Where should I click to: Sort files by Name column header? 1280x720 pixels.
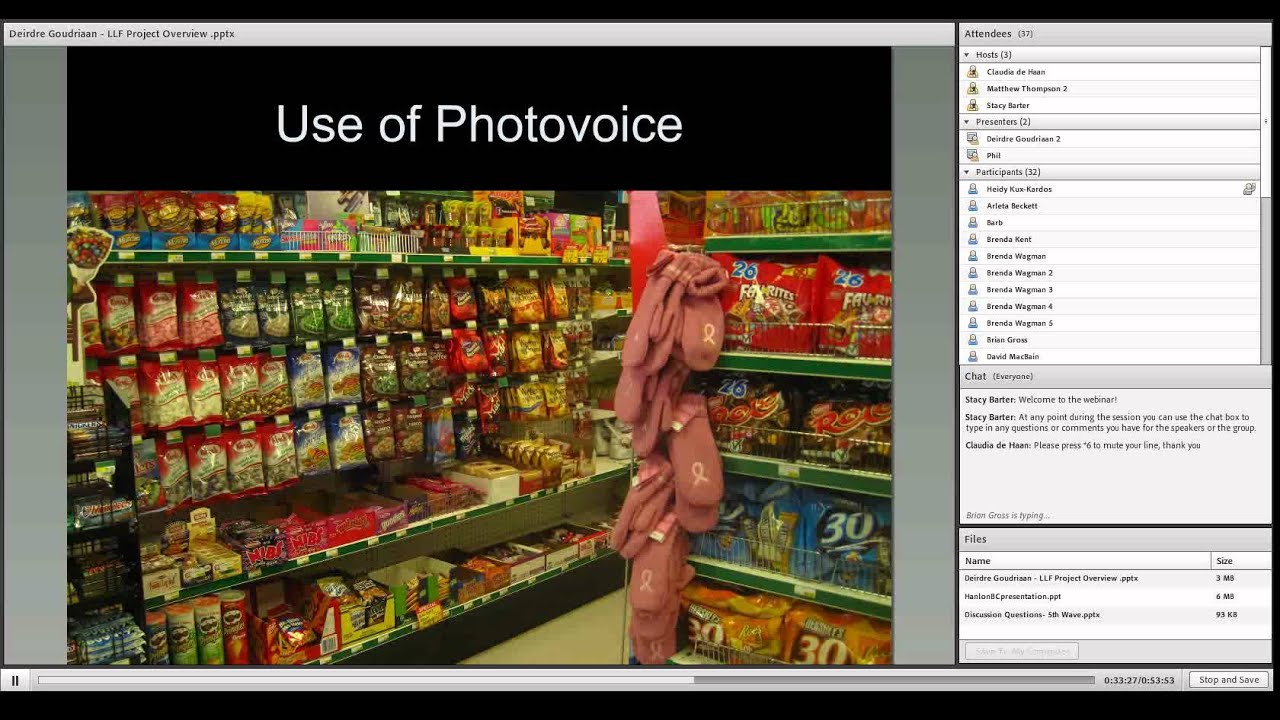[x=1086, y=561]
